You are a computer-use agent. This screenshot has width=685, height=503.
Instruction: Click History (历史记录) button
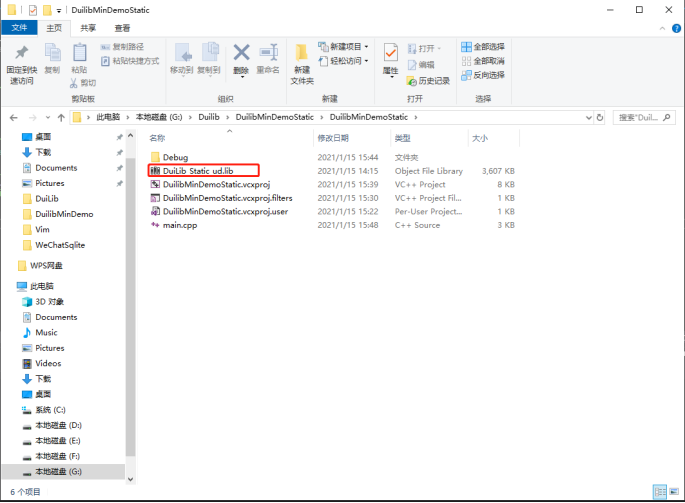point(428,81)
